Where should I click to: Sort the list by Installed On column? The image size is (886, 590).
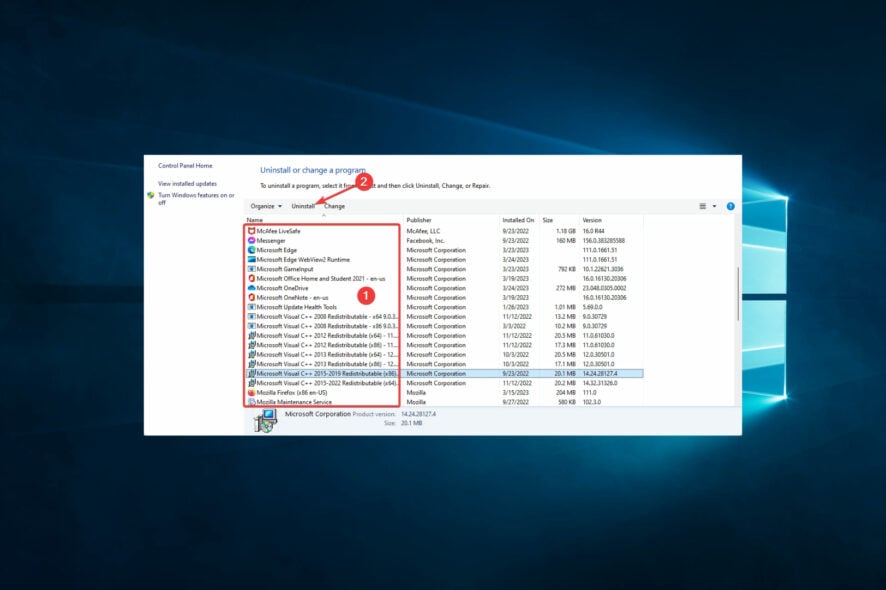point(520,220)
